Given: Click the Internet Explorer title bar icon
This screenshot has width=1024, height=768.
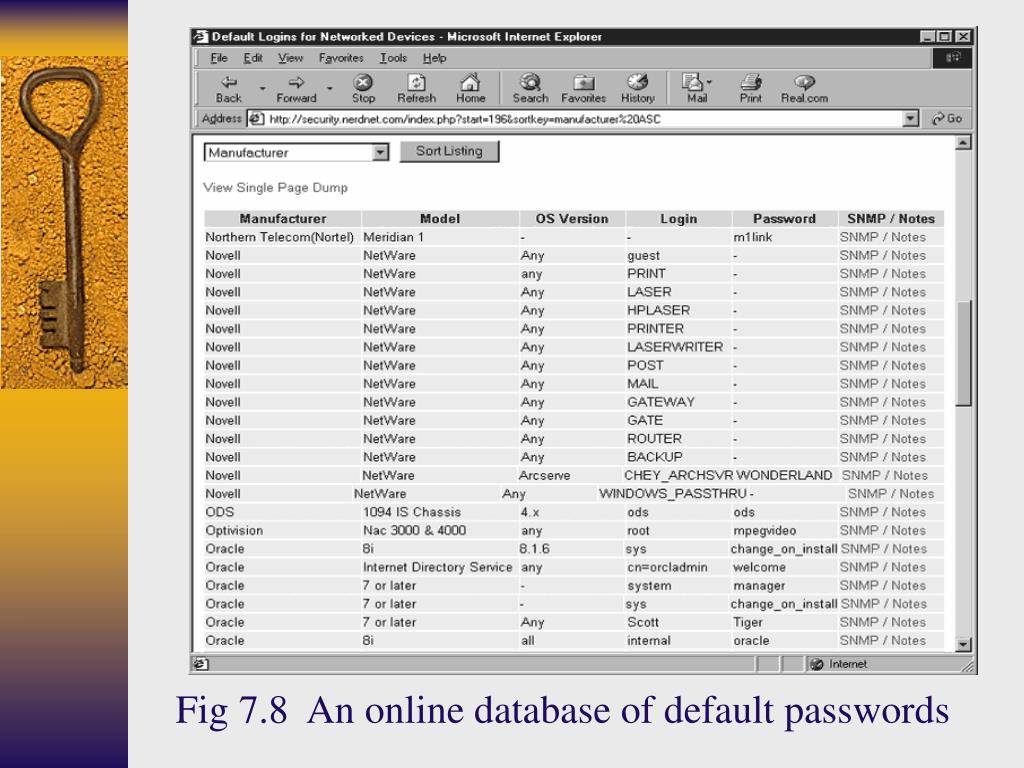Looking at the screenshot, I should [201, 37].
